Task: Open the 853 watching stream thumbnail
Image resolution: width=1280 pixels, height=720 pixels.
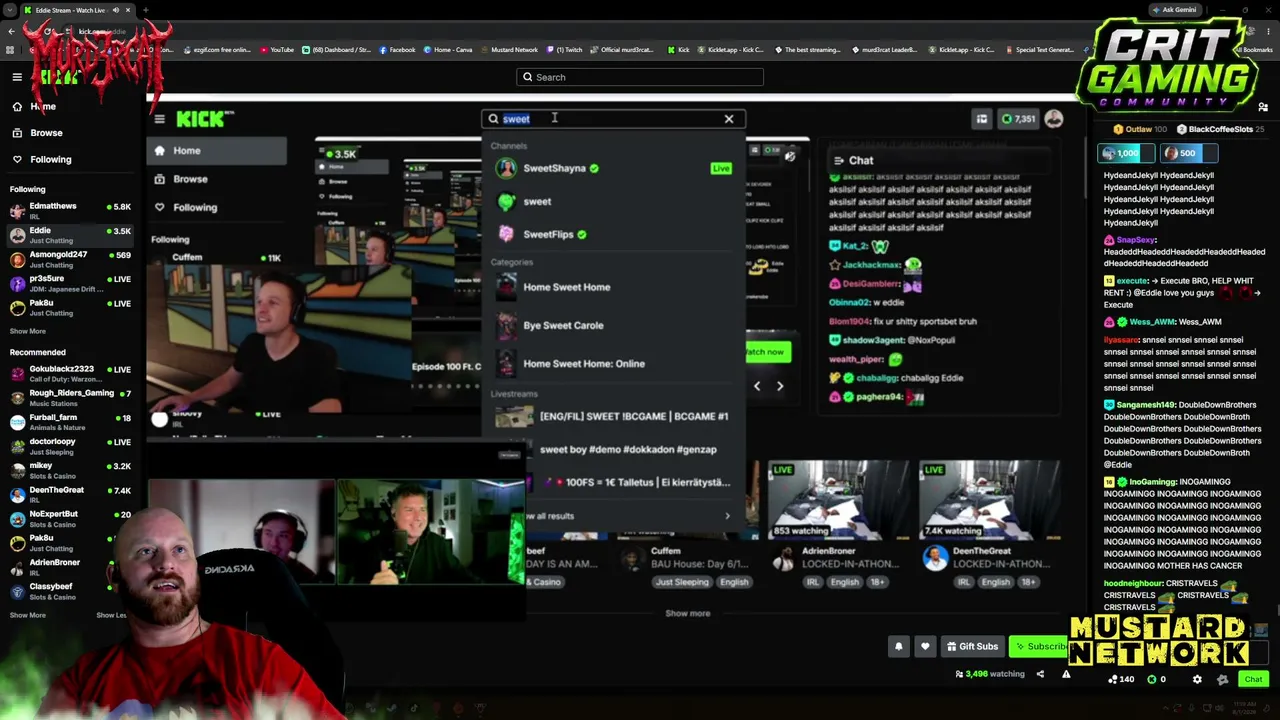Action: [x=838, y=501]
